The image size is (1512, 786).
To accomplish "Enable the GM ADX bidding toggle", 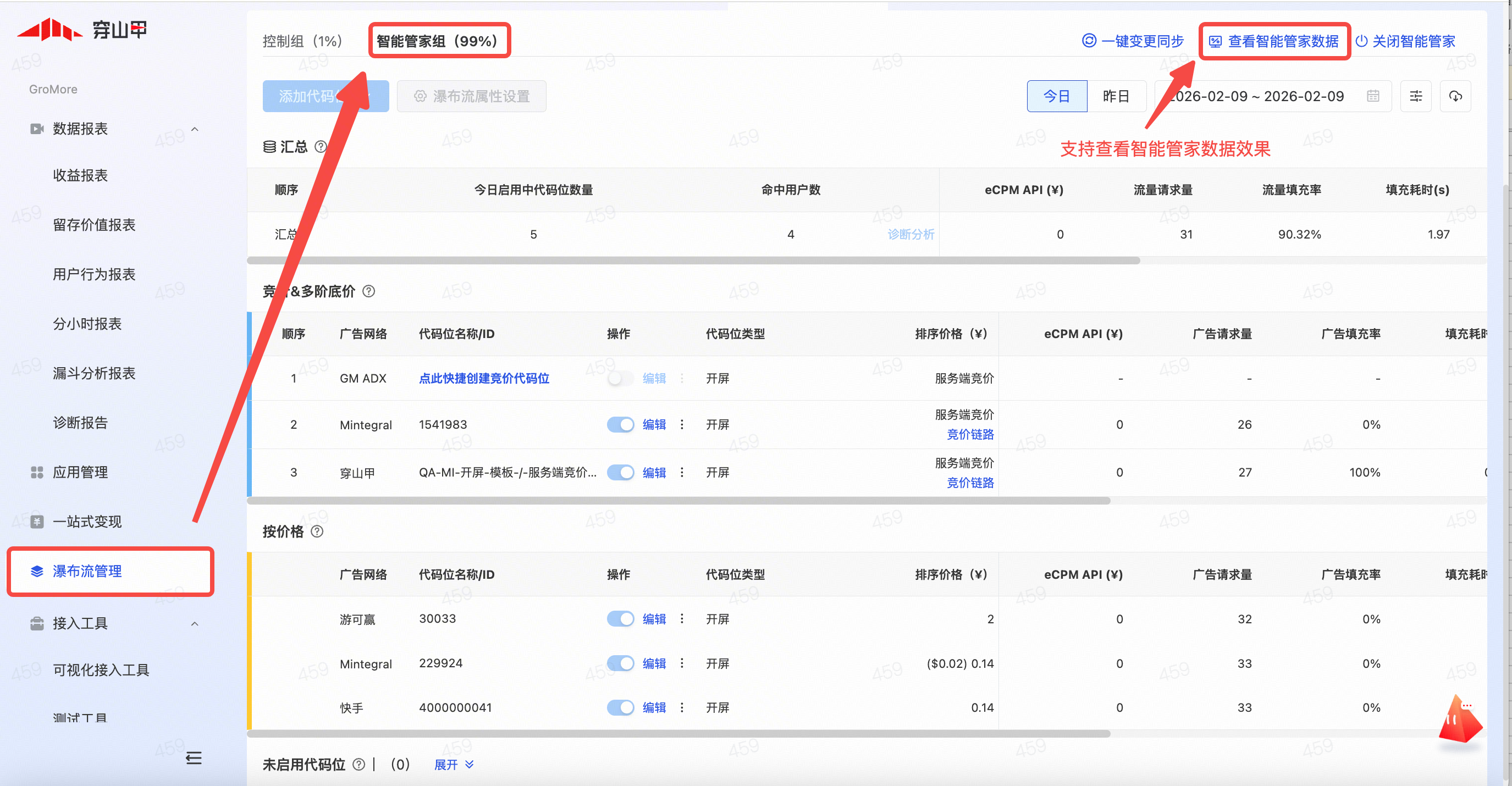I will (x=620, y=378).
